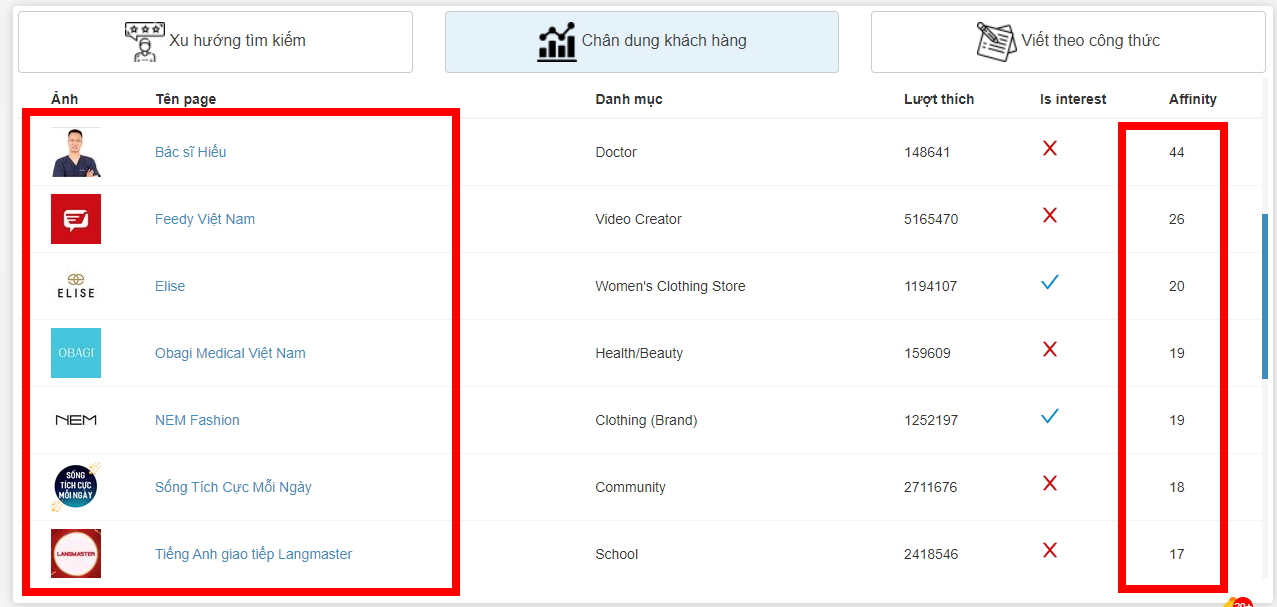
Task: Click blue checkmark interest icon for NEM Fashion
Action: 1050,416
